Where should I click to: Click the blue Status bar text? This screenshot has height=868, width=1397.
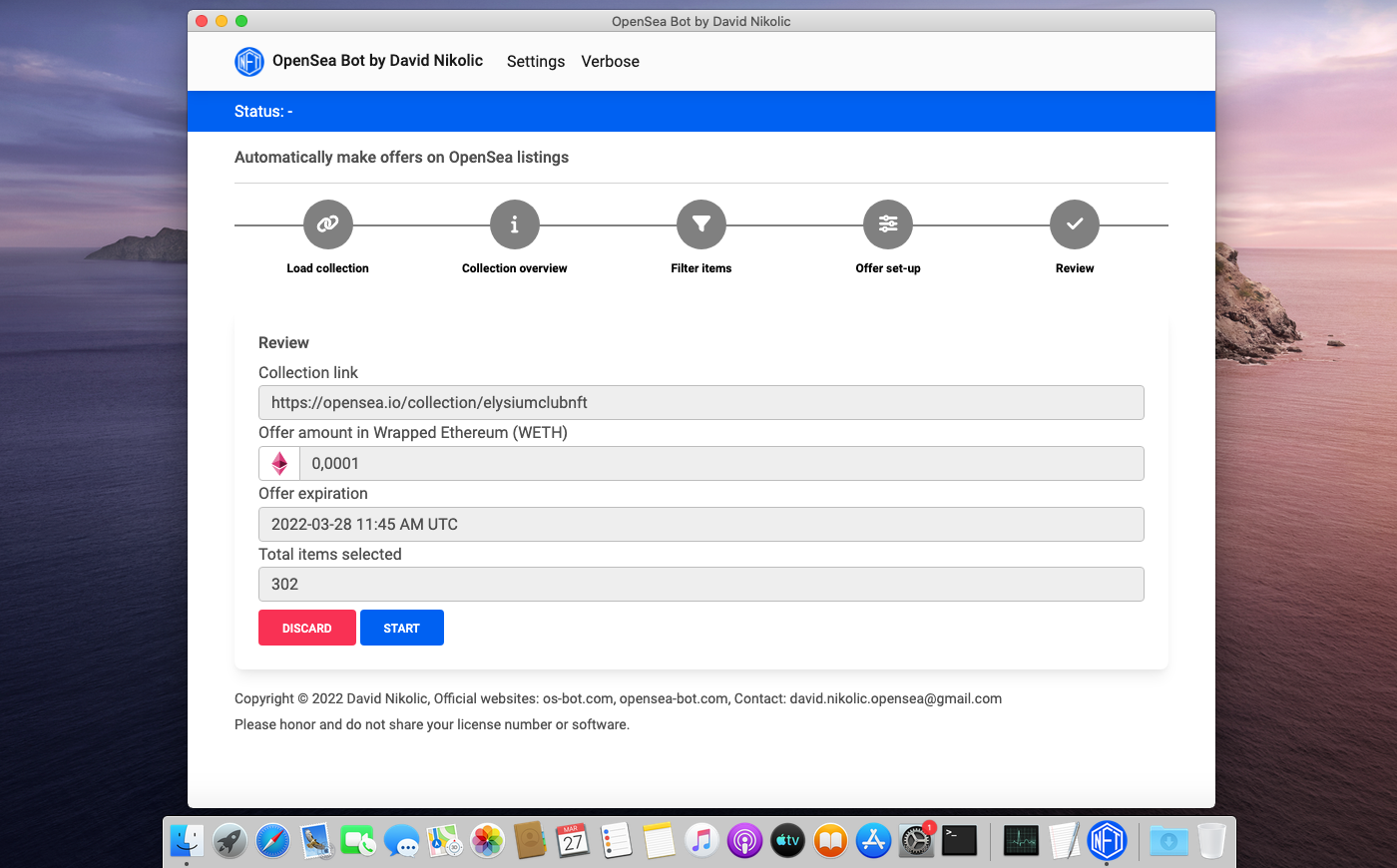pyautogui.click(x=263, y=112)
